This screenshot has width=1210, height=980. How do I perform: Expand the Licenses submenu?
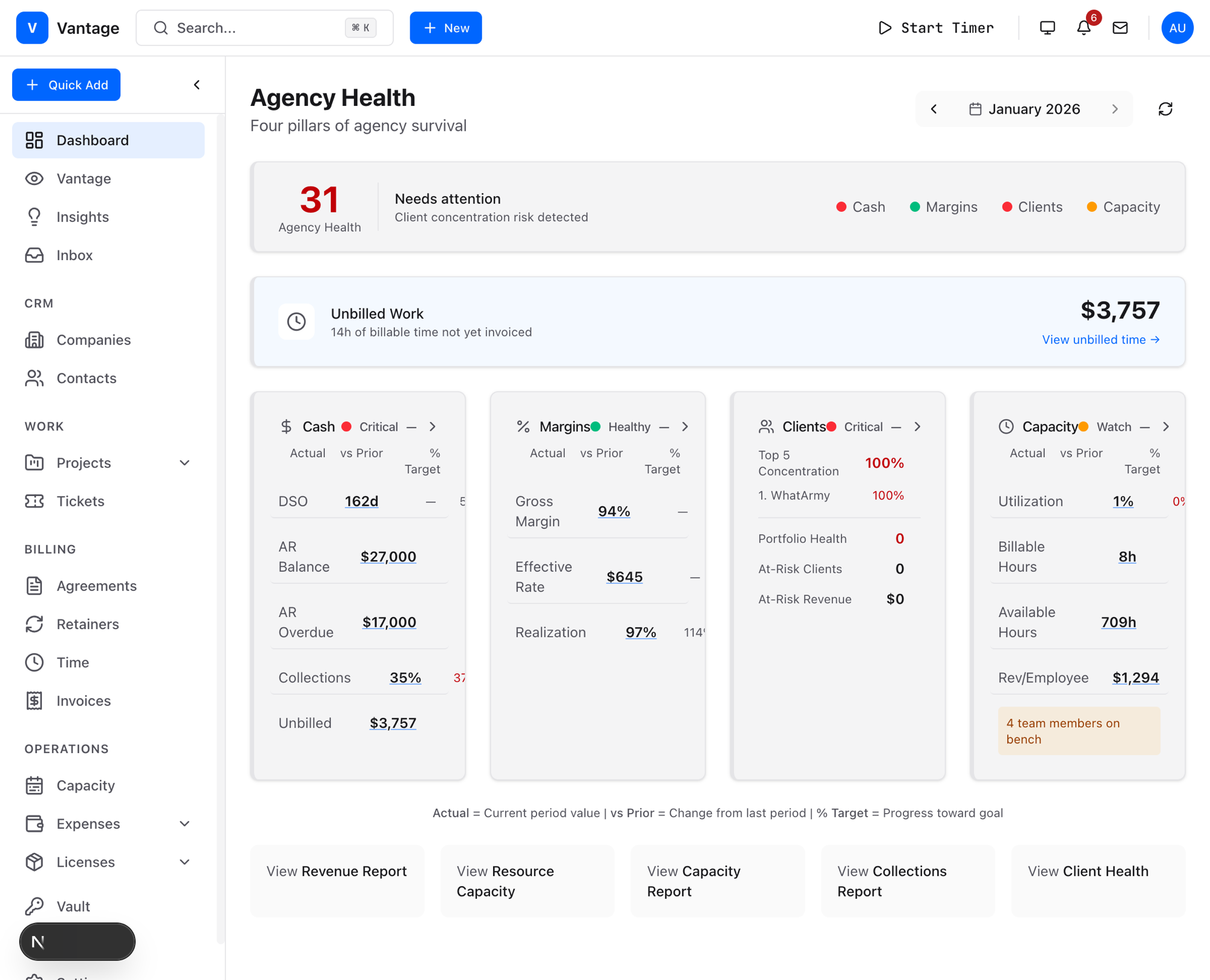click(x=185, y=862)
